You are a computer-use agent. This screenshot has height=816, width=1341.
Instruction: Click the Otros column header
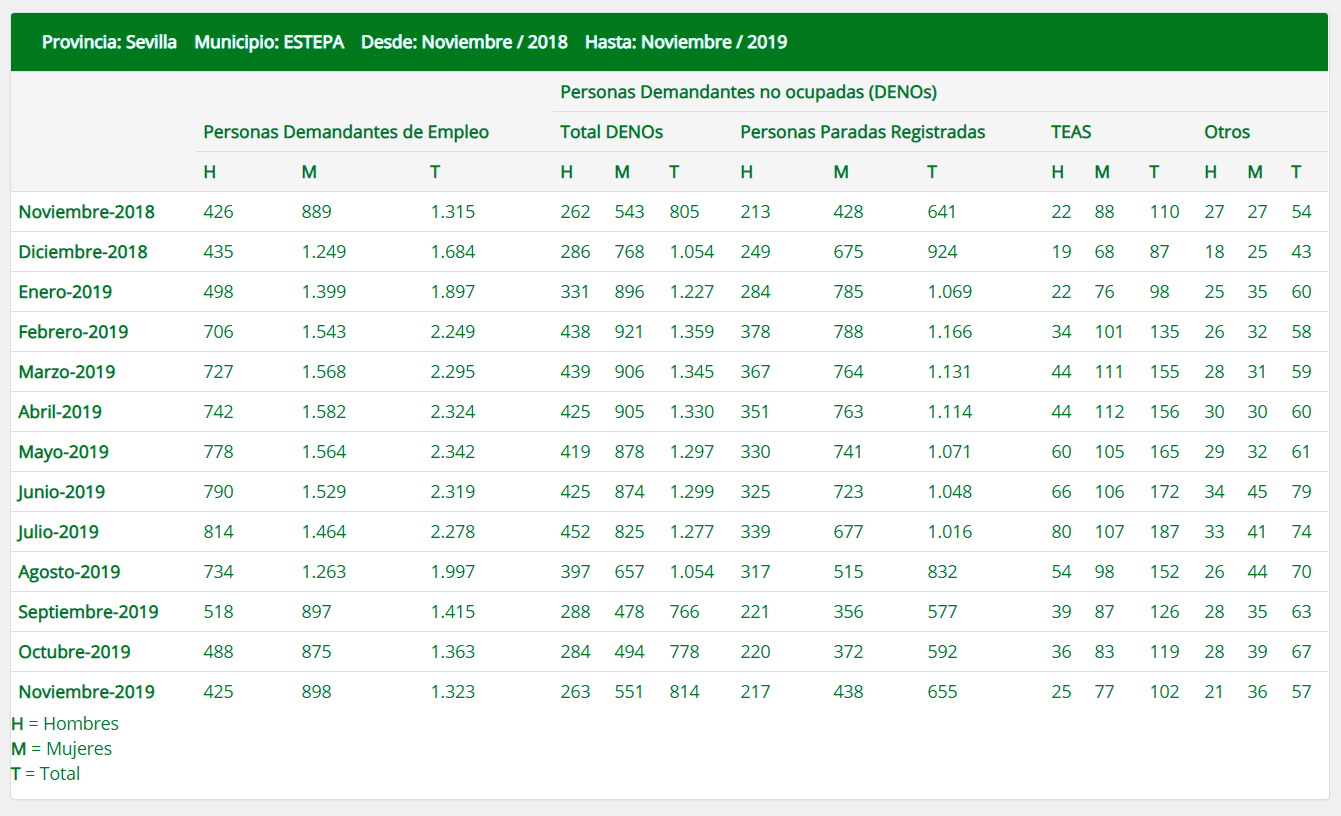[x=1226, y=132]
